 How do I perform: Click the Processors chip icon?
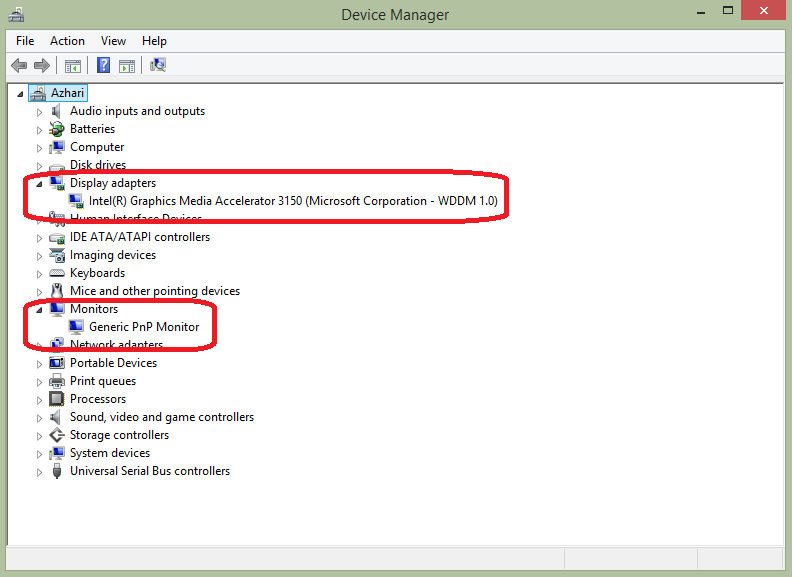57,399
